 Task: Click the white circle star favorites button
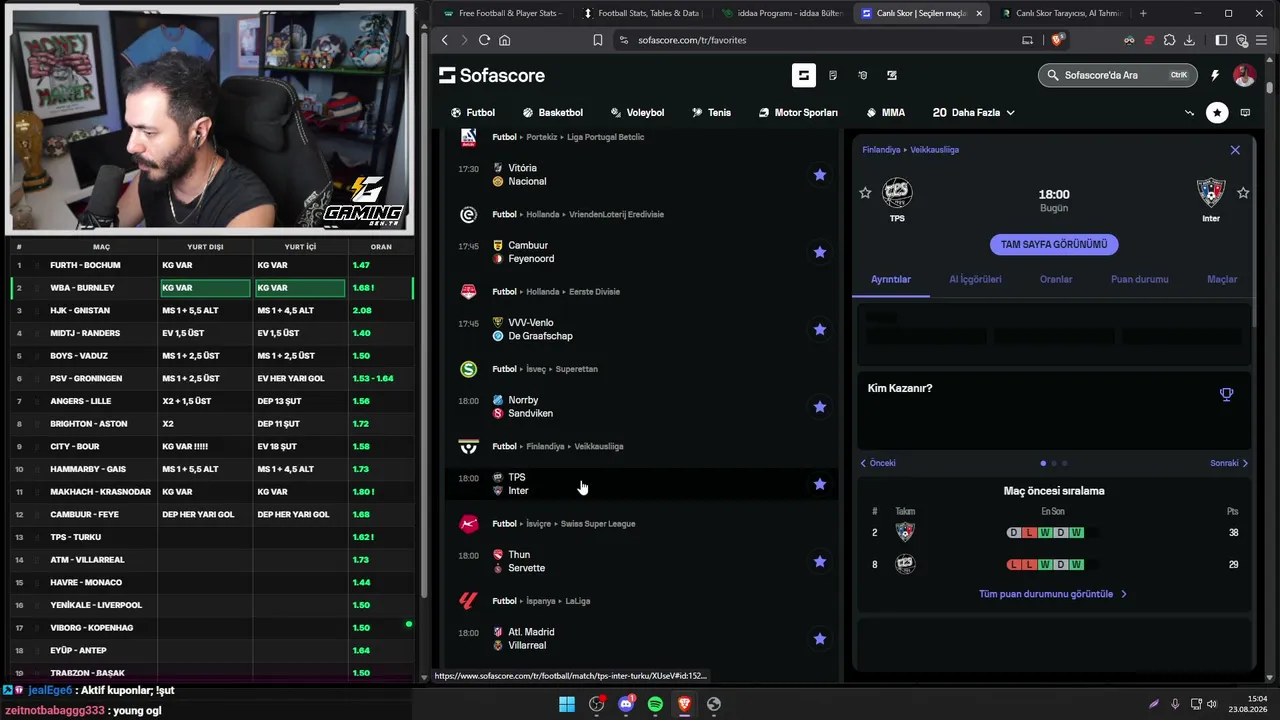(1217, 113)
